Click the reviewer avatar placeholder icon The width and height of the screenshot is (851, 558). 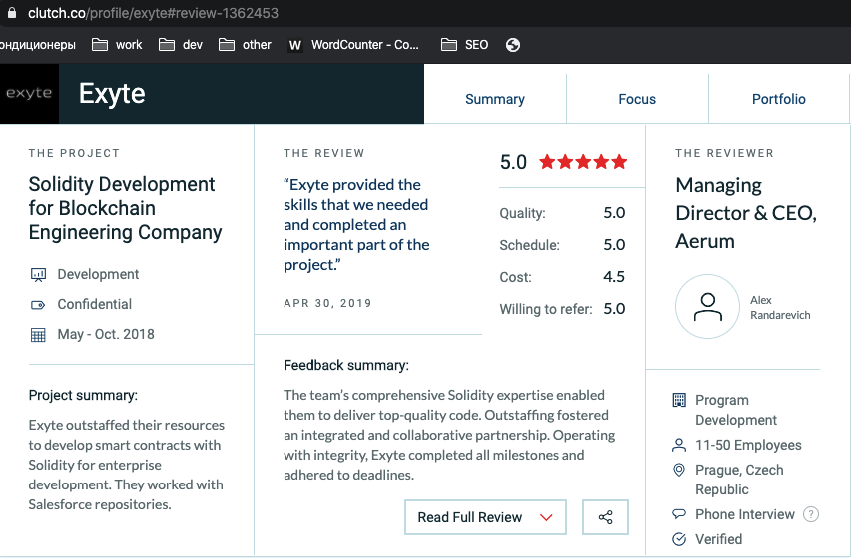(x=707, y=307)
